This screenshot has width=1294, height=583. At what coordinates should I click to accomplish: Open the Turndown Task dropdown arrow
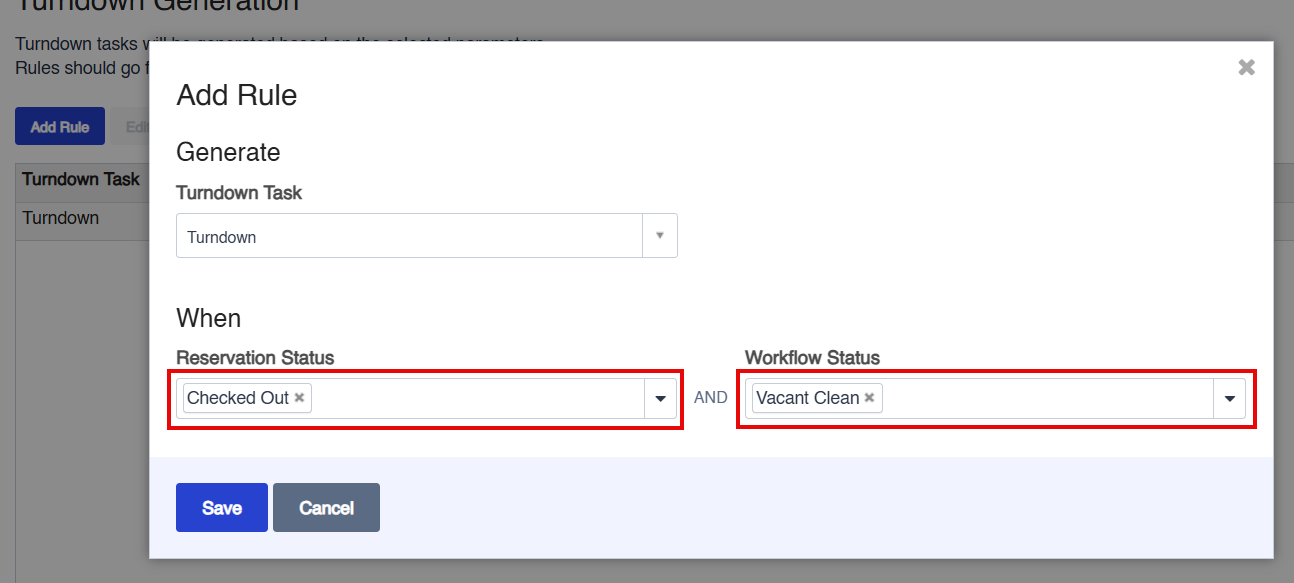click(x=659, y=236)
